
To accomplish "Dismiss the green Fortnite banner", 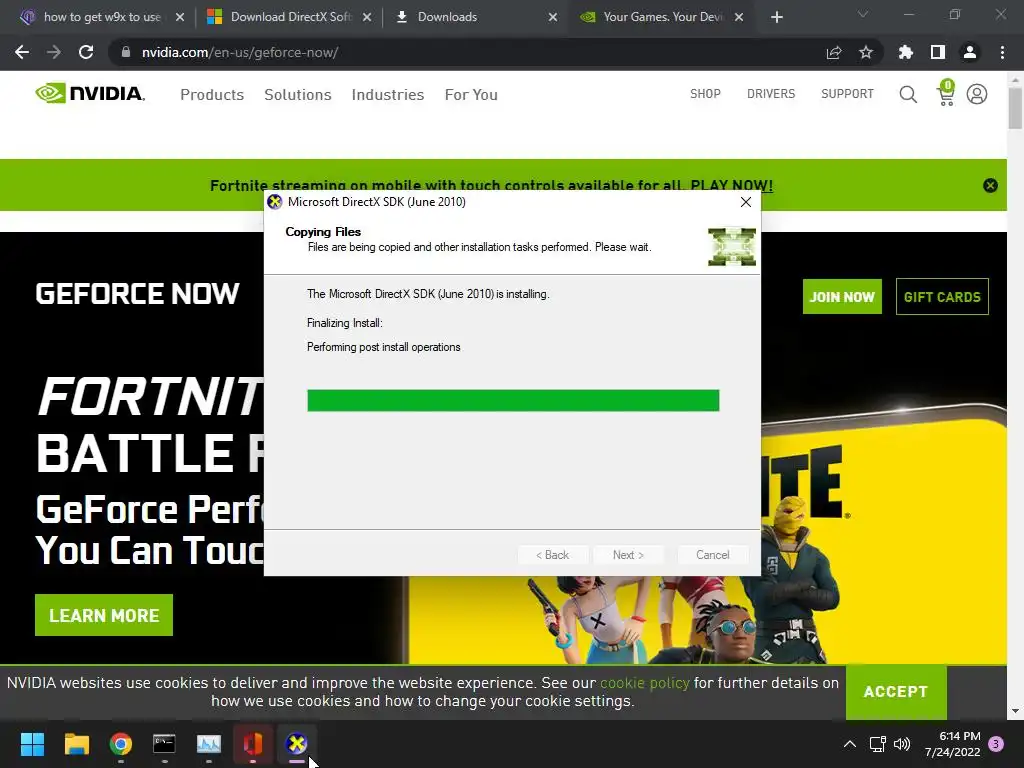I will click(x=990, y=185).
